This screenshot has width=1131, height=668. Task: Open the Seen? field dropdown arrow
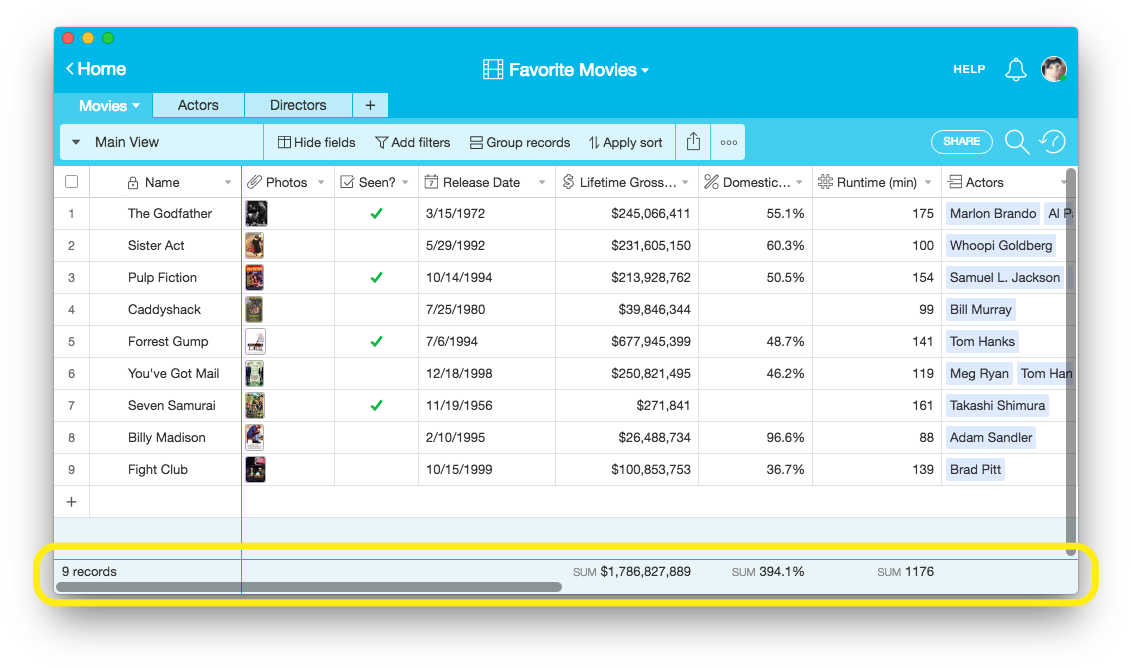pos(405,183)
